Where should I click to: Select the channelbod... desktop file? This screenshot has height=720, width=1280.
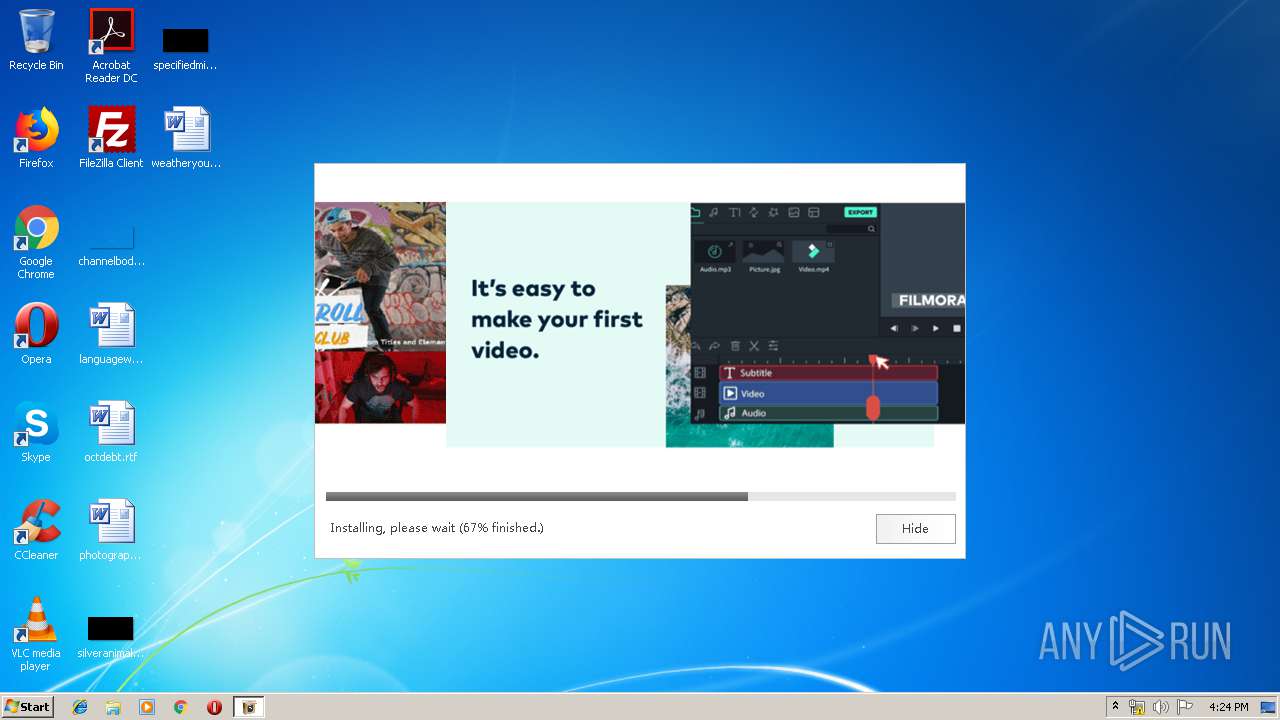pyautogui.click(x=111, y=247)
